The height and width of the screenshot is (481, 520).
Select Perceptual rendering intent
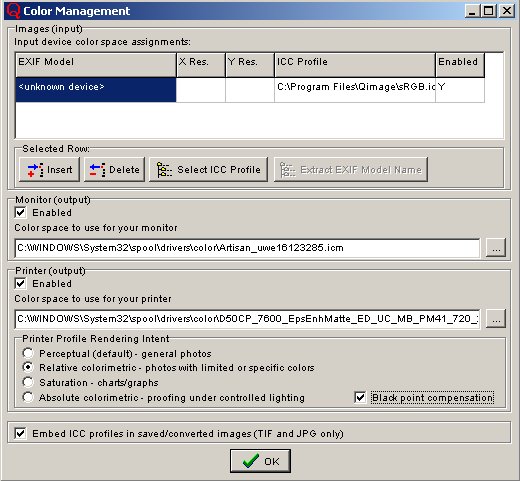click(28, 353)
